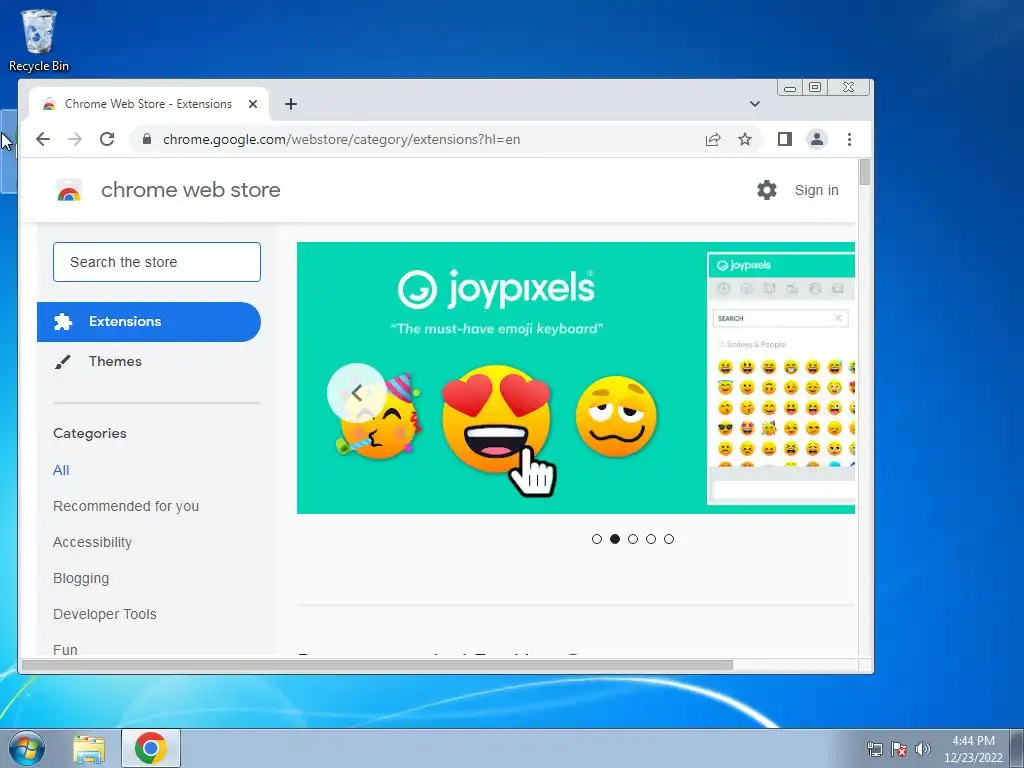Open the Windows Start menu
This screenshot has width=1024, height=768.
[27, 748]
